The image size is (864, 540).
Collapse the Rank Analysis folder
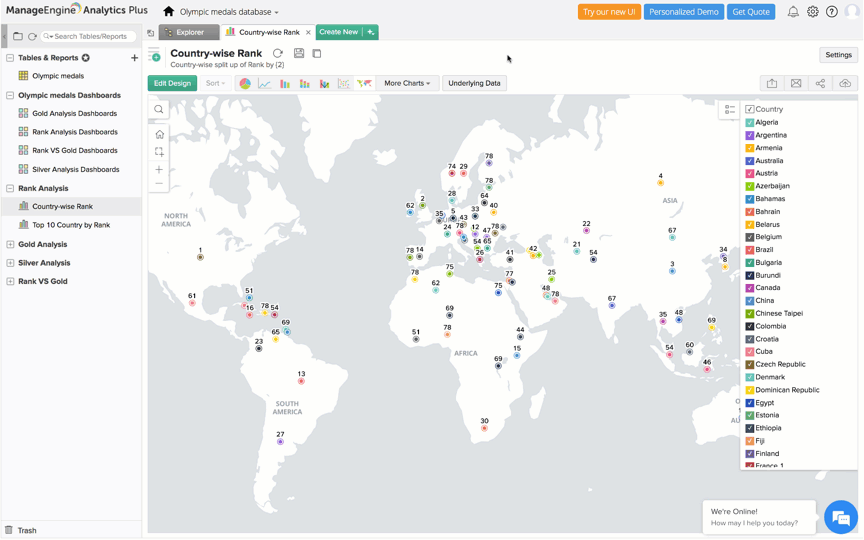click(10, 188)
